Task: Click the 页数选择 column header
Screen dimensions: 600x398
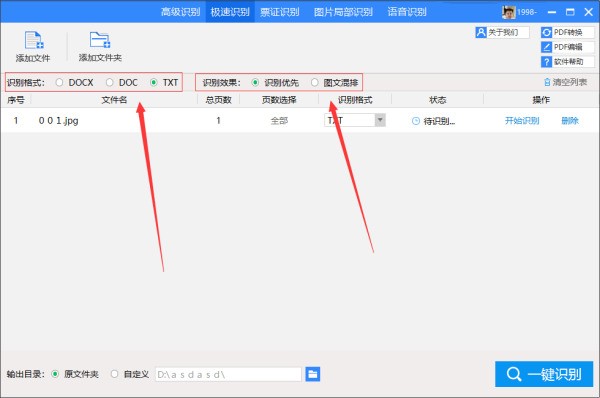Action: 279,100
